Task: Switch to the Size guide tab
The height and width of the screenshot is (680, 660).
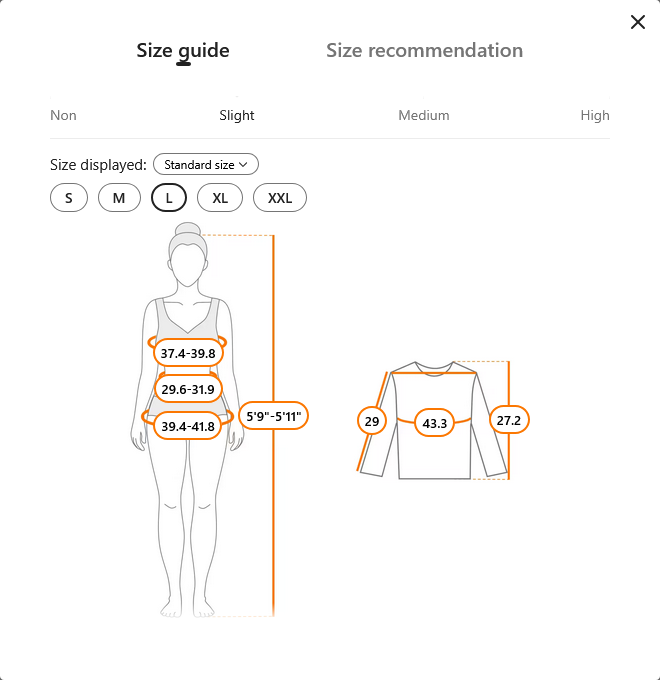Action: click(183, 50)
